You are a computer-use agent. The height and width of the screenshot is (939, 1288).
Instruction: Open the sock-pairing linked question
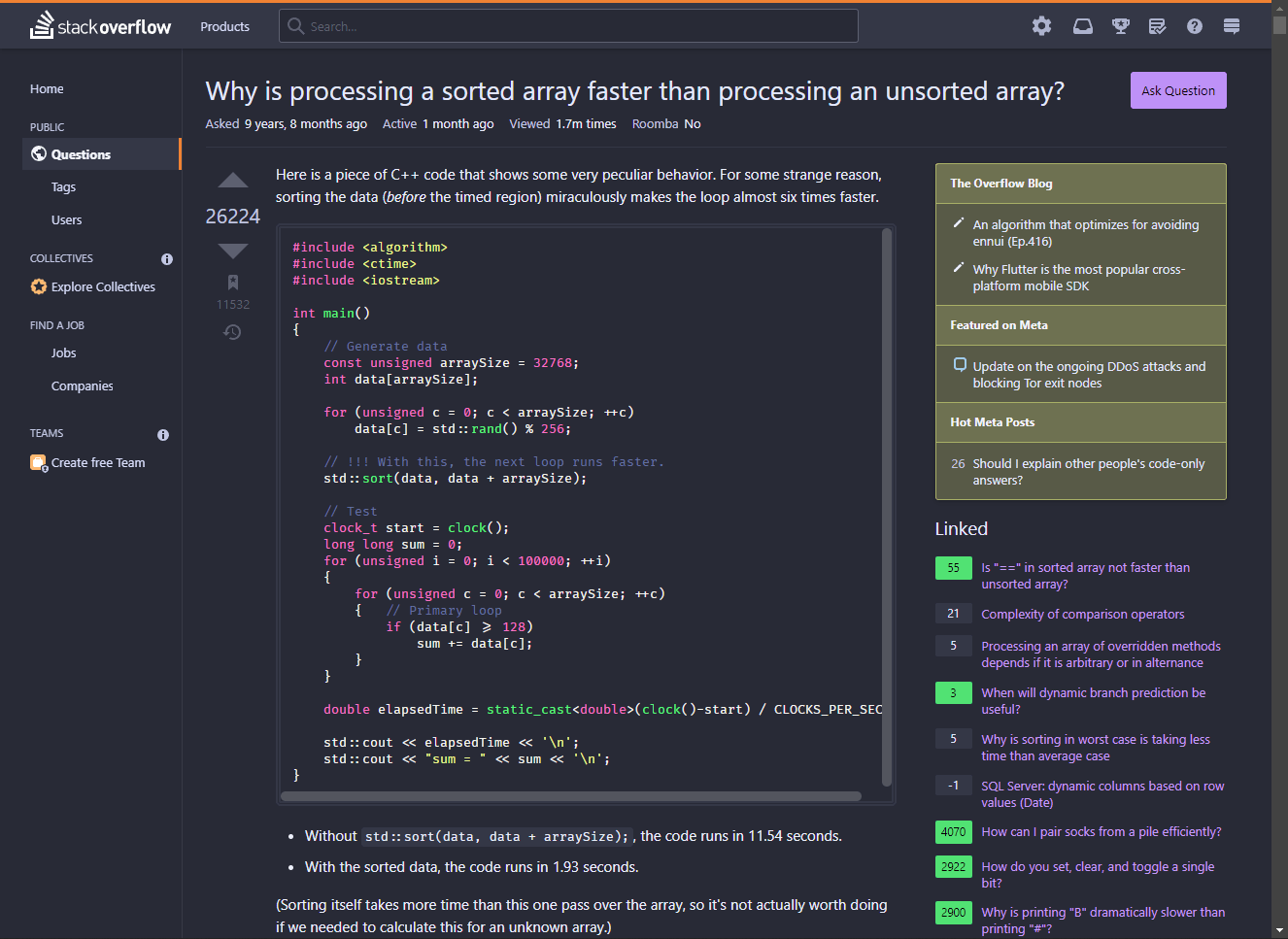(1102, 832)
